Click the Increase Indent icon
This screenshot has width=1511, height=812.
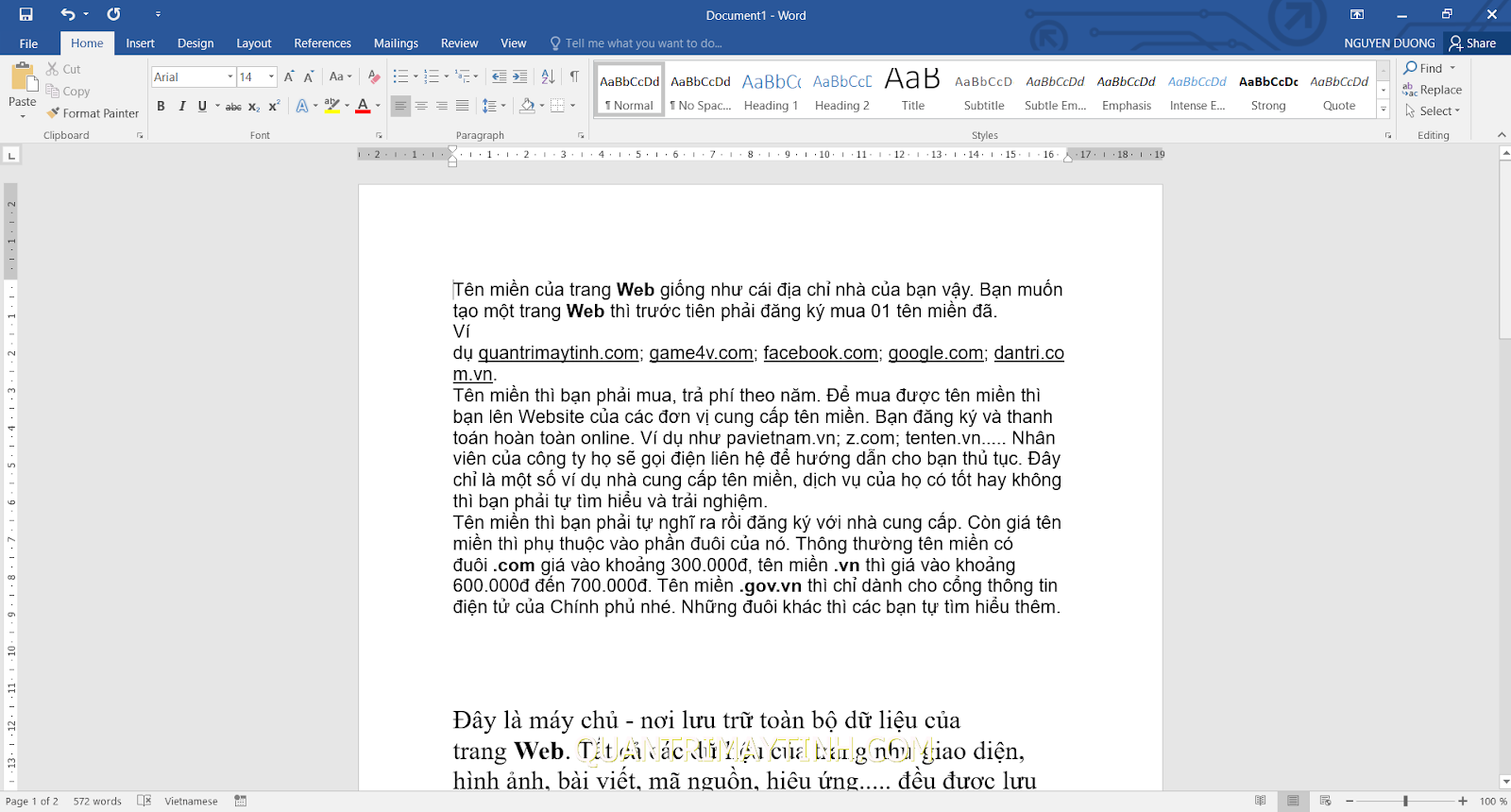pyautogui.click(x=519, y=76)
